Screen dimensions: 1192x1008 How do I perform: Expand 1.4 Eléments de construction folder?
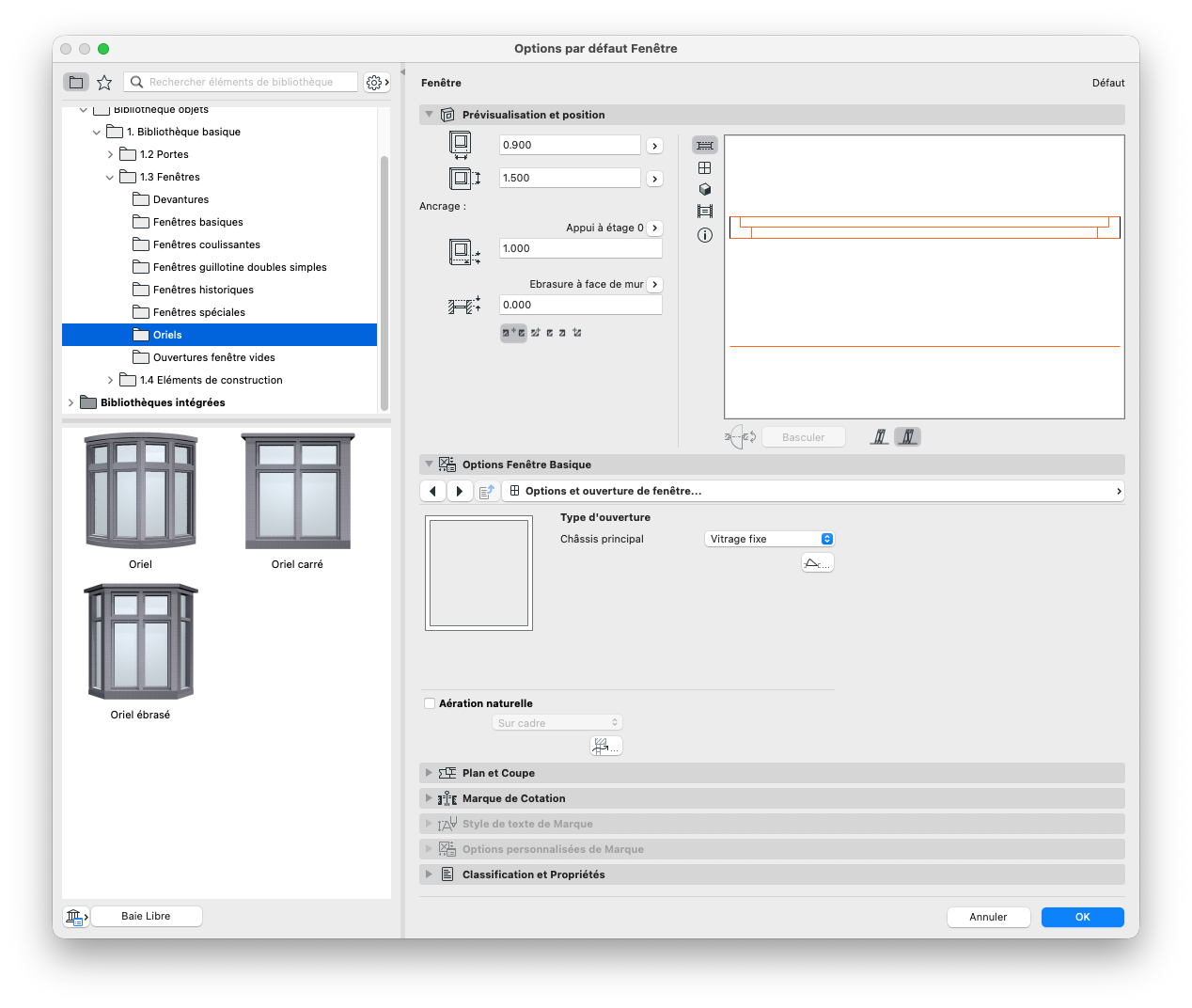[x=110, y=380]
